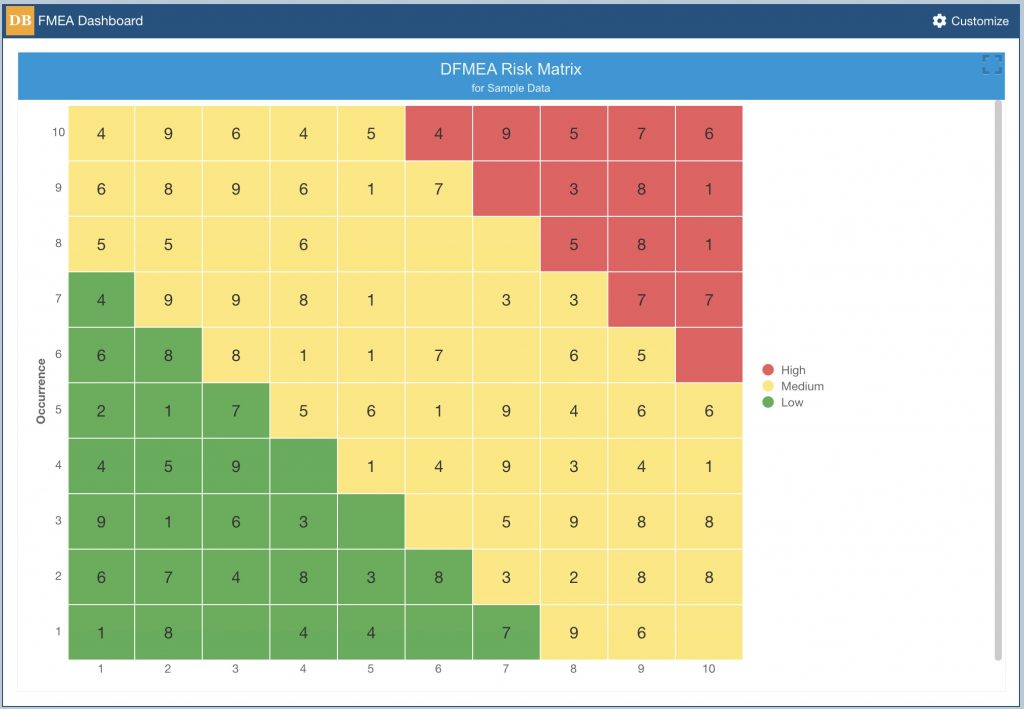Toggle the Medium legend yellow dot
This screenshot has height=709, width=1024.
click(x=768, y=386)
